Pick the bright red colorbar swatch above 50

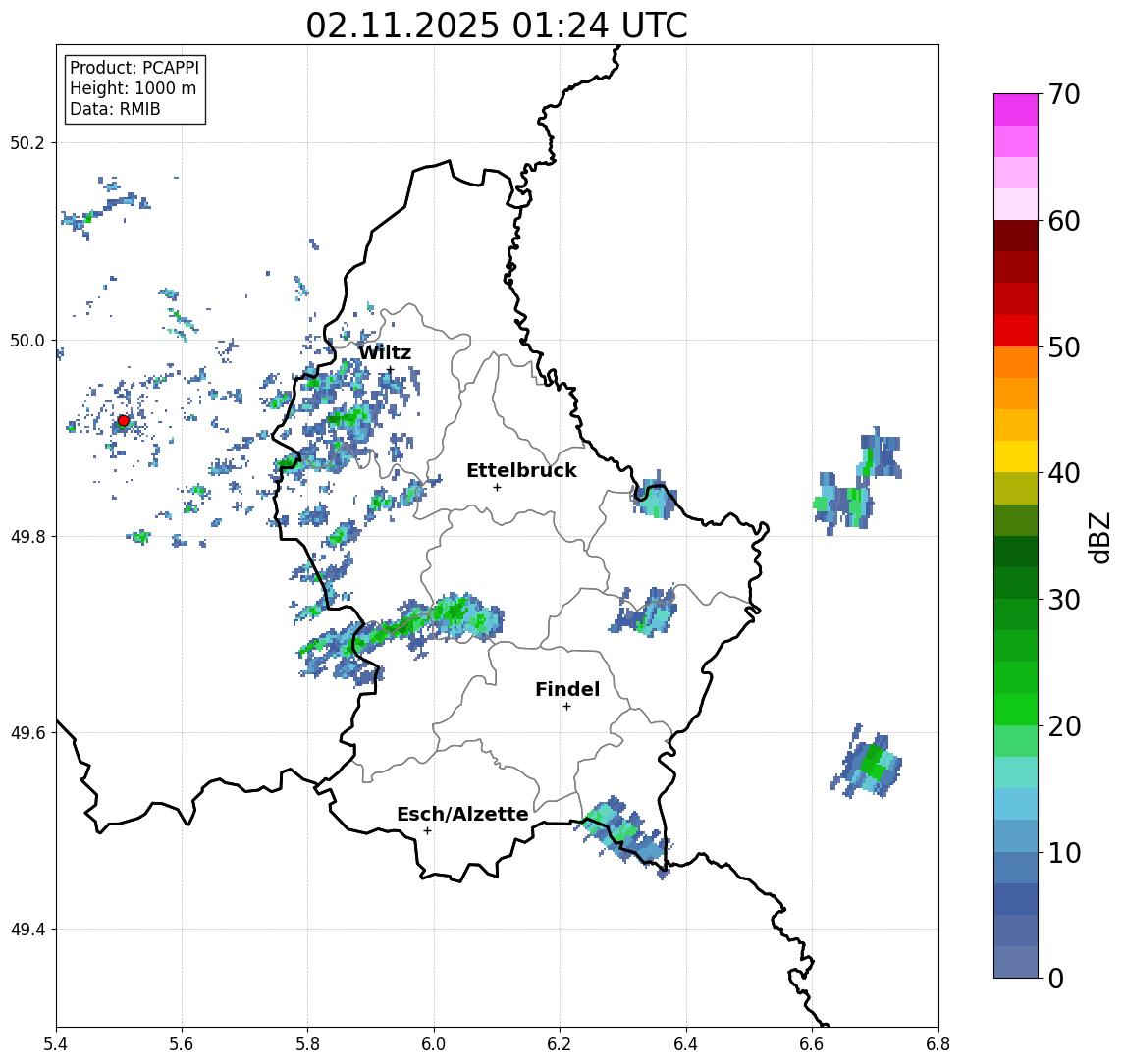tap(1016, 331)
